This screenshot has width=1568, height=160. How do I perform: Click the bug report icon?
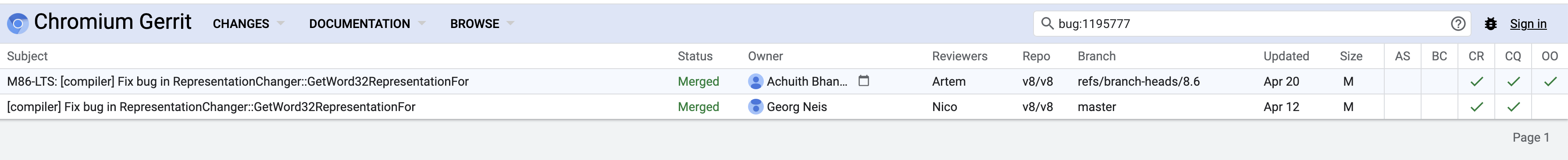pyautogui.click(x=1491, y=24)
